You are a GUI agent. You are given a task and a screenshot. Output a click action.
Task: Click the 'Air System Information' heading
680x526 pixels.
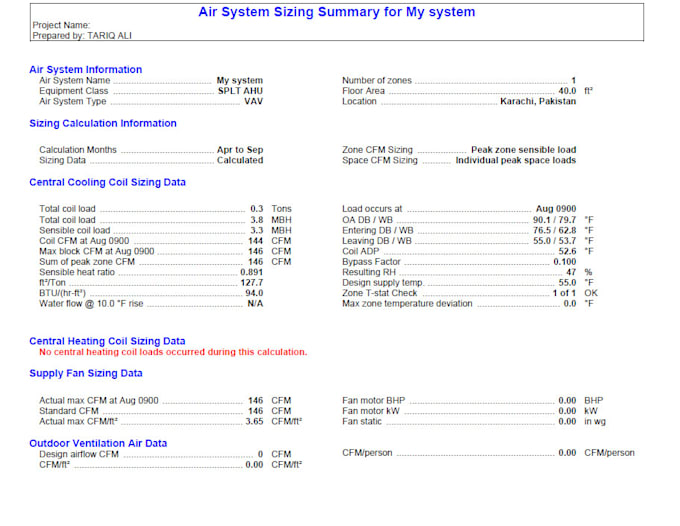(x=85, y=69)
